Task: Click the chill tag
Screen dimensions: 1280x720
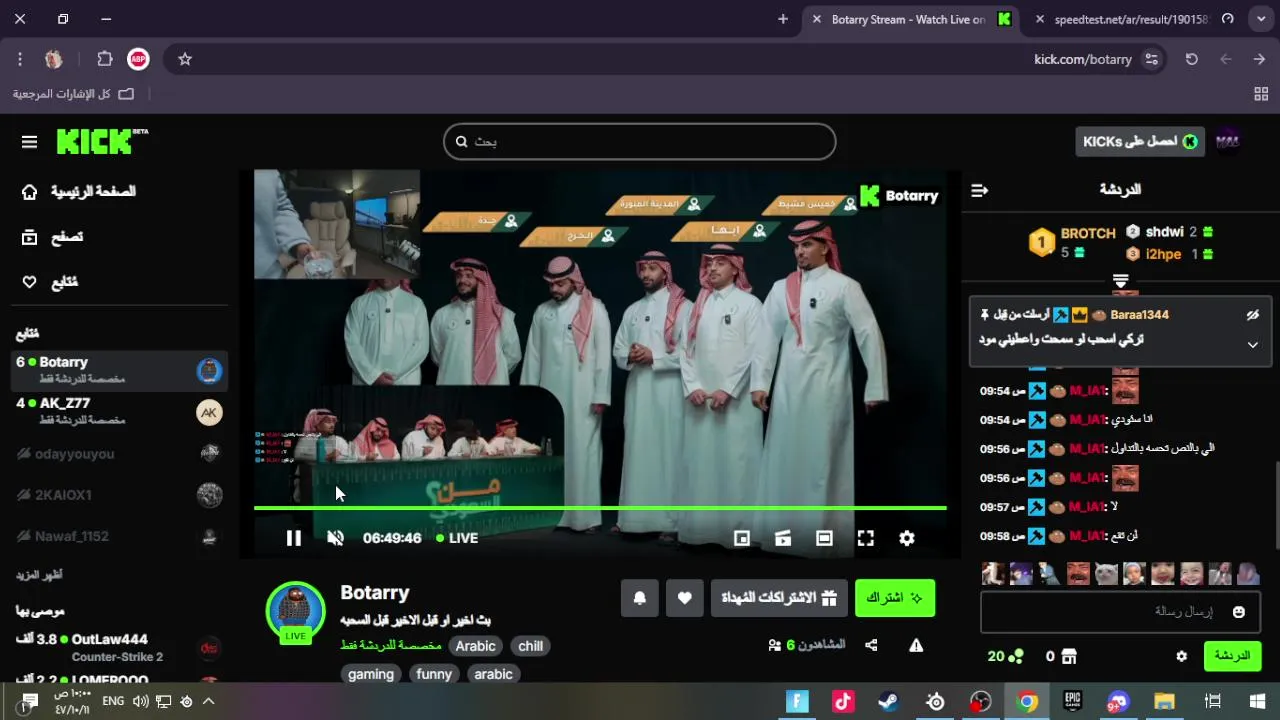Action: point(531,646)
